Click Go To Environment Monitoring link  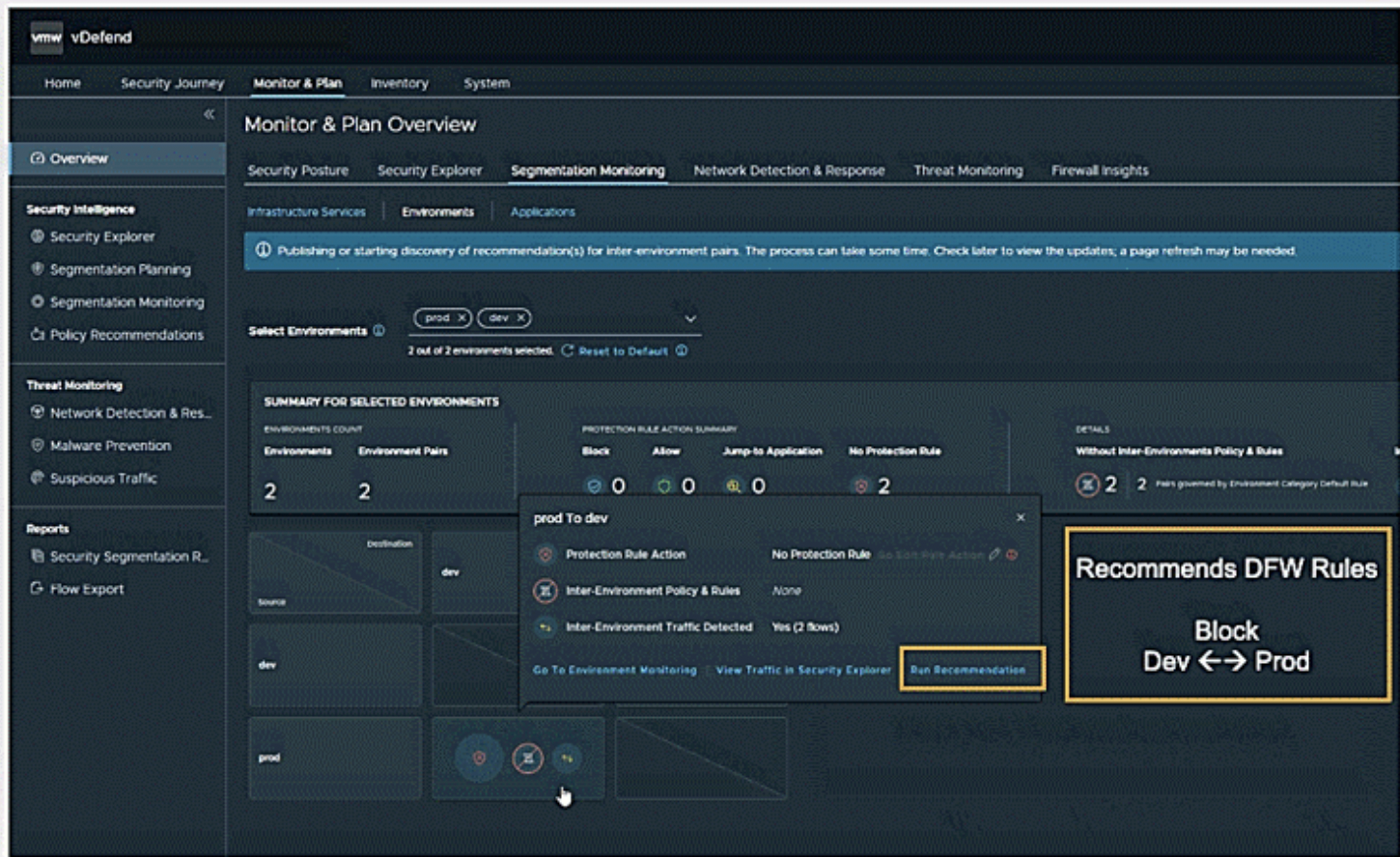click(x=614, y=670)
